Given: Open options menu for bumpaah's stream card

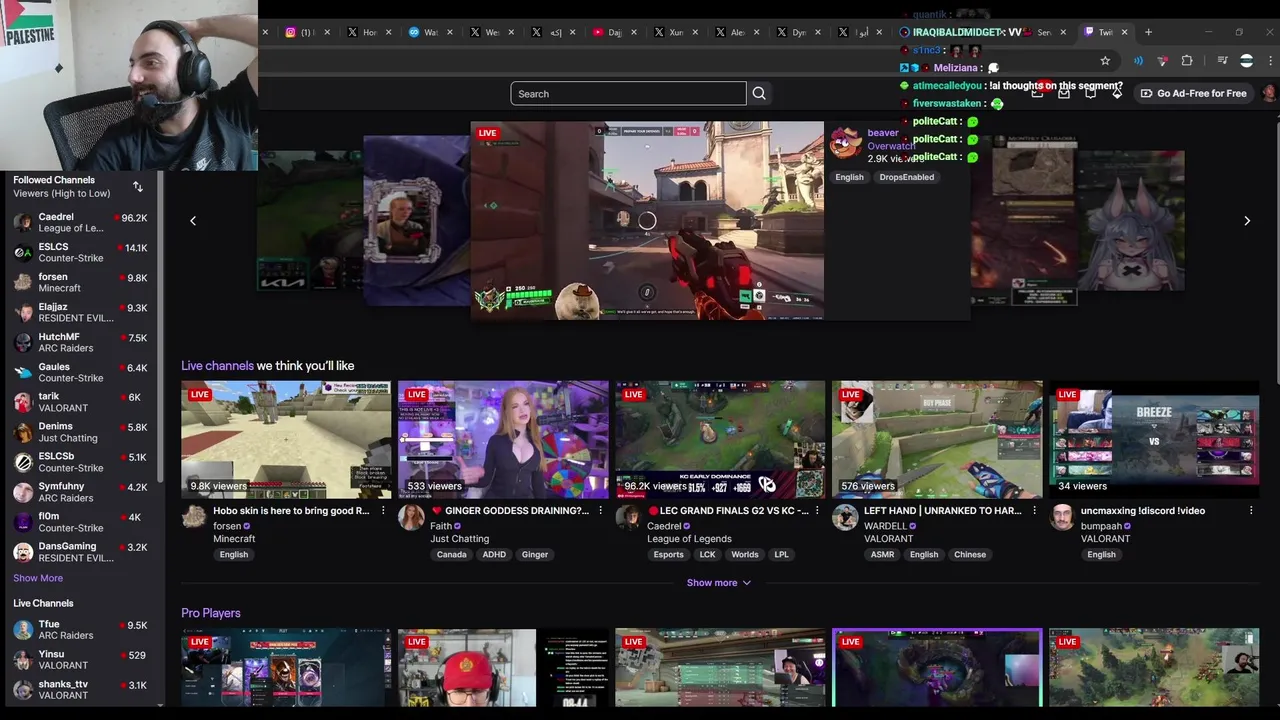Looking at the screenshot, I should tap(1251, 511).
